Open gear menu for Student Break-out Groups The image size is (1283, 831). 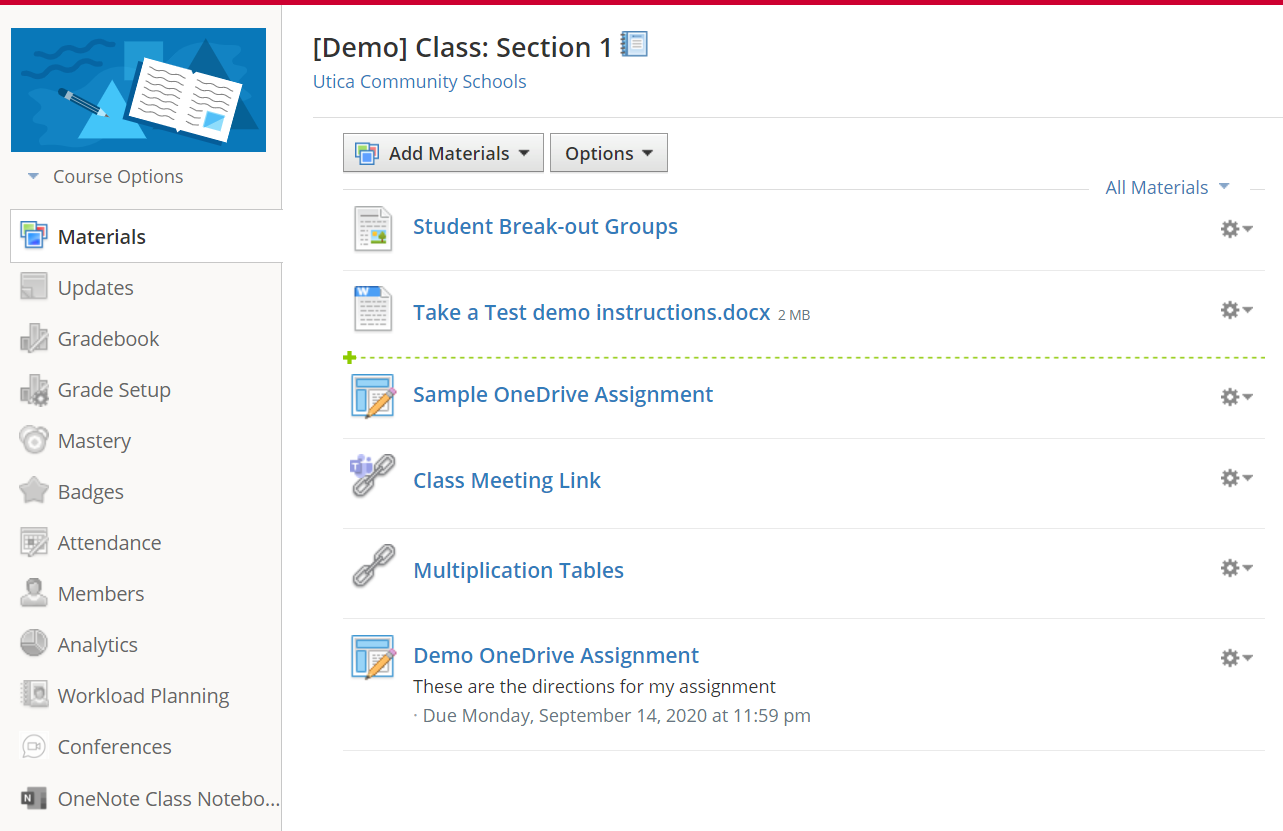click(x=1236, y=229)
